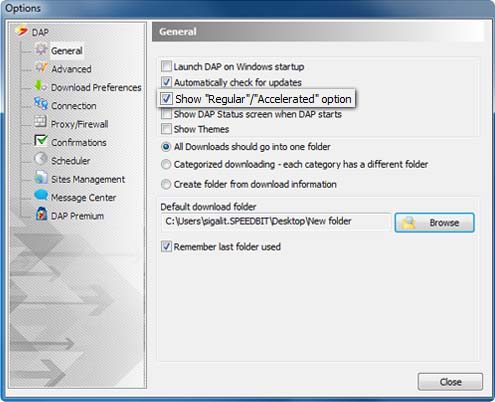Open Message Center page
Screen dimensions: 495x402
[x=83, y=198]
